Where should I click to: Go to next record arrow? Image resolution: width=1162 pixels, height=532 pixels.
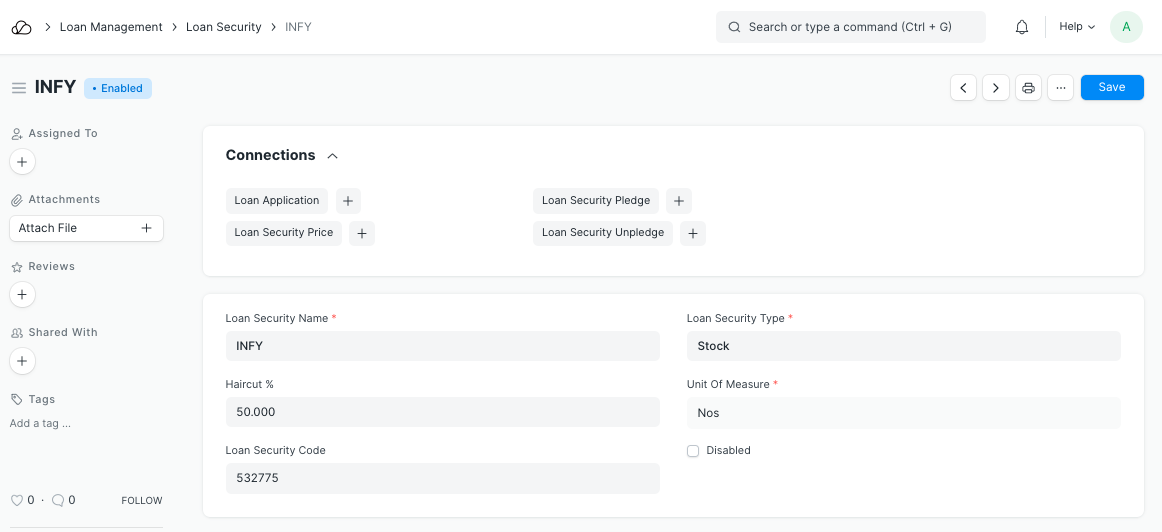(995, 88)
